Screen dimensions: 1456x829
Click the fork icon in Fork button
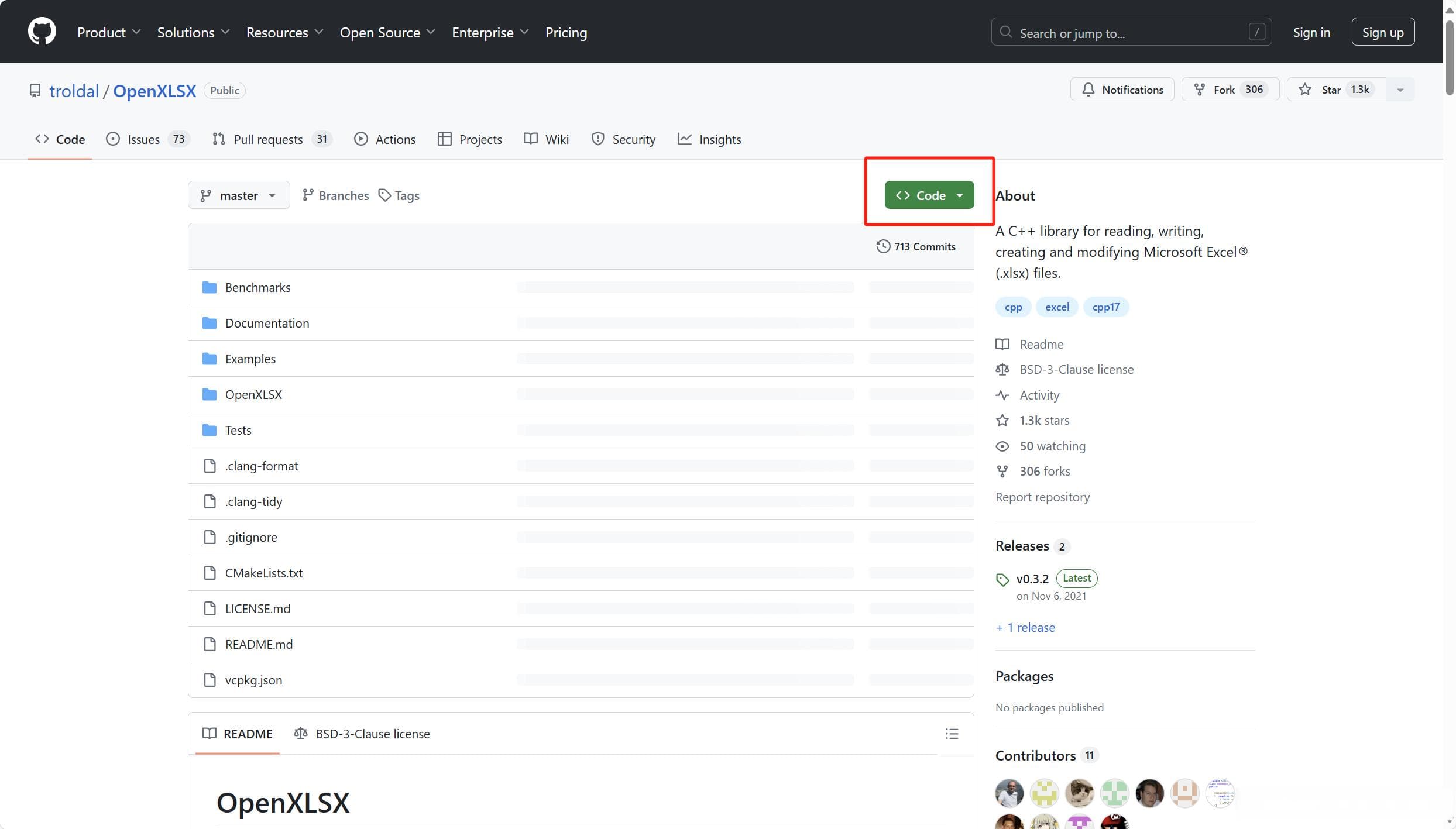coord(1200,90)
